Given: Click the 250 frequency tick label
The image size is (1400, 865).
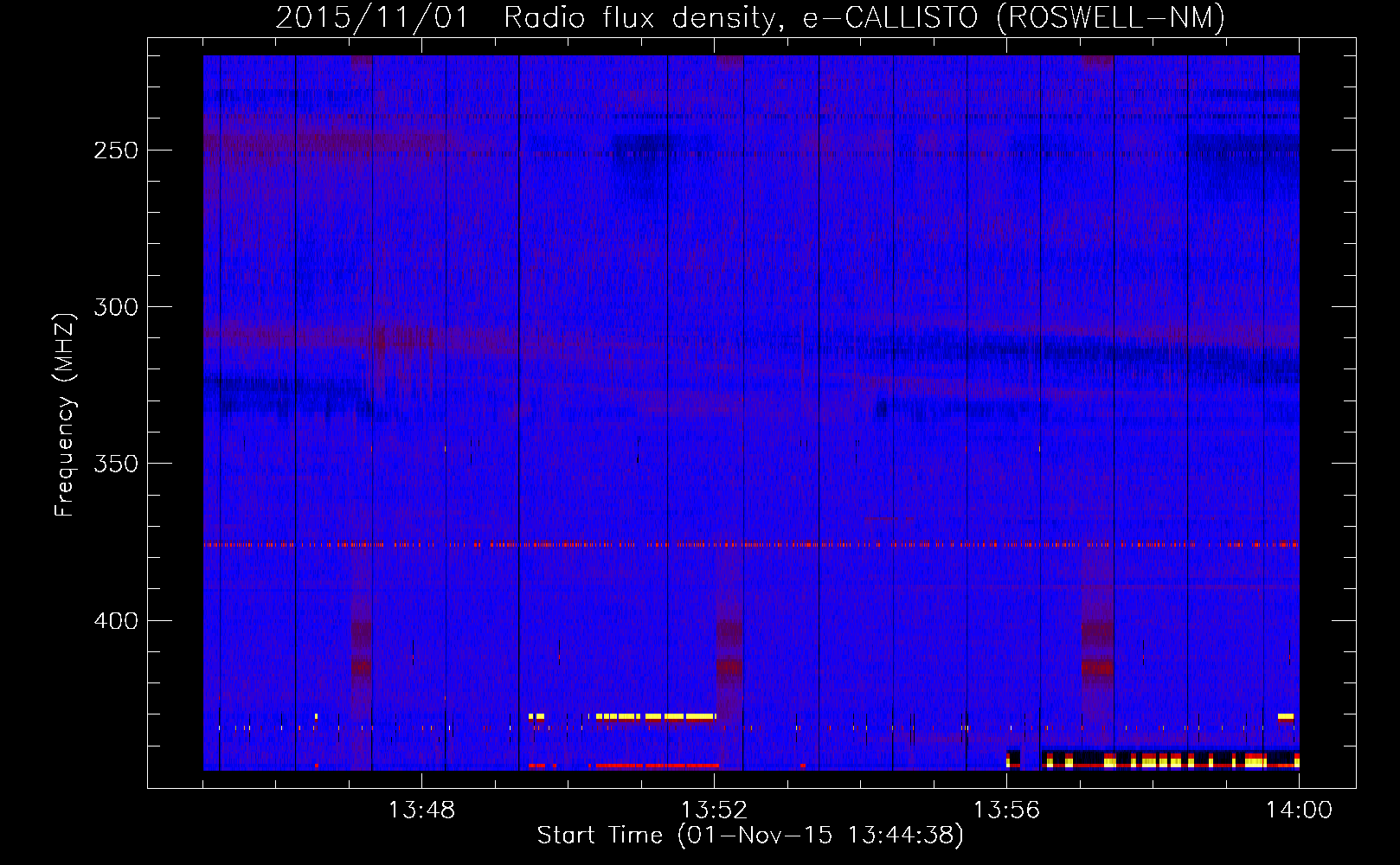Looking at the screenshot, I should click(115, 151).
